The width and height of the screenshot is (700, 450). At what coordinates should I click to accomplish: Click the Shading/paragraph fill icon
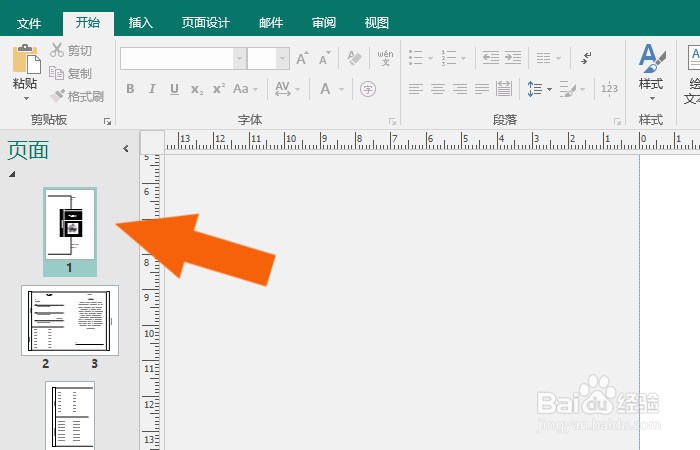(x=568, y=89)
